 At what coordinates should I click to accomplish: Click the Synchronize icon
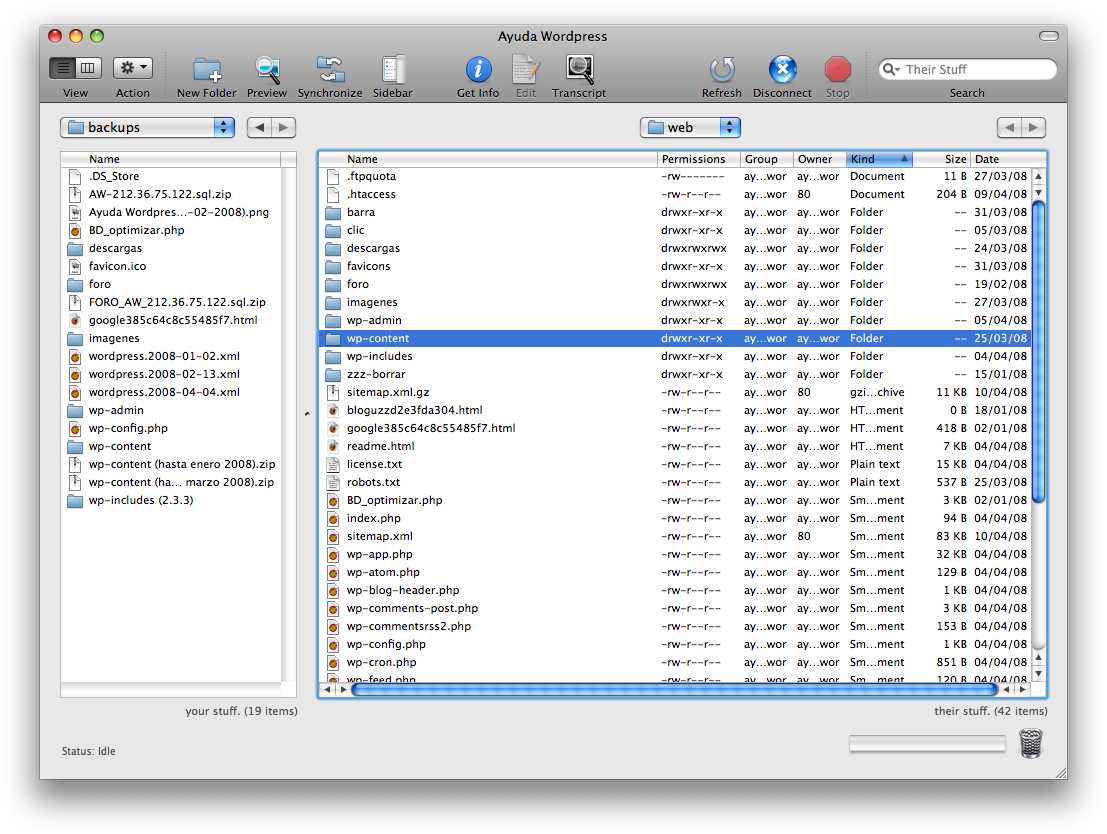(x=330, y=69)
